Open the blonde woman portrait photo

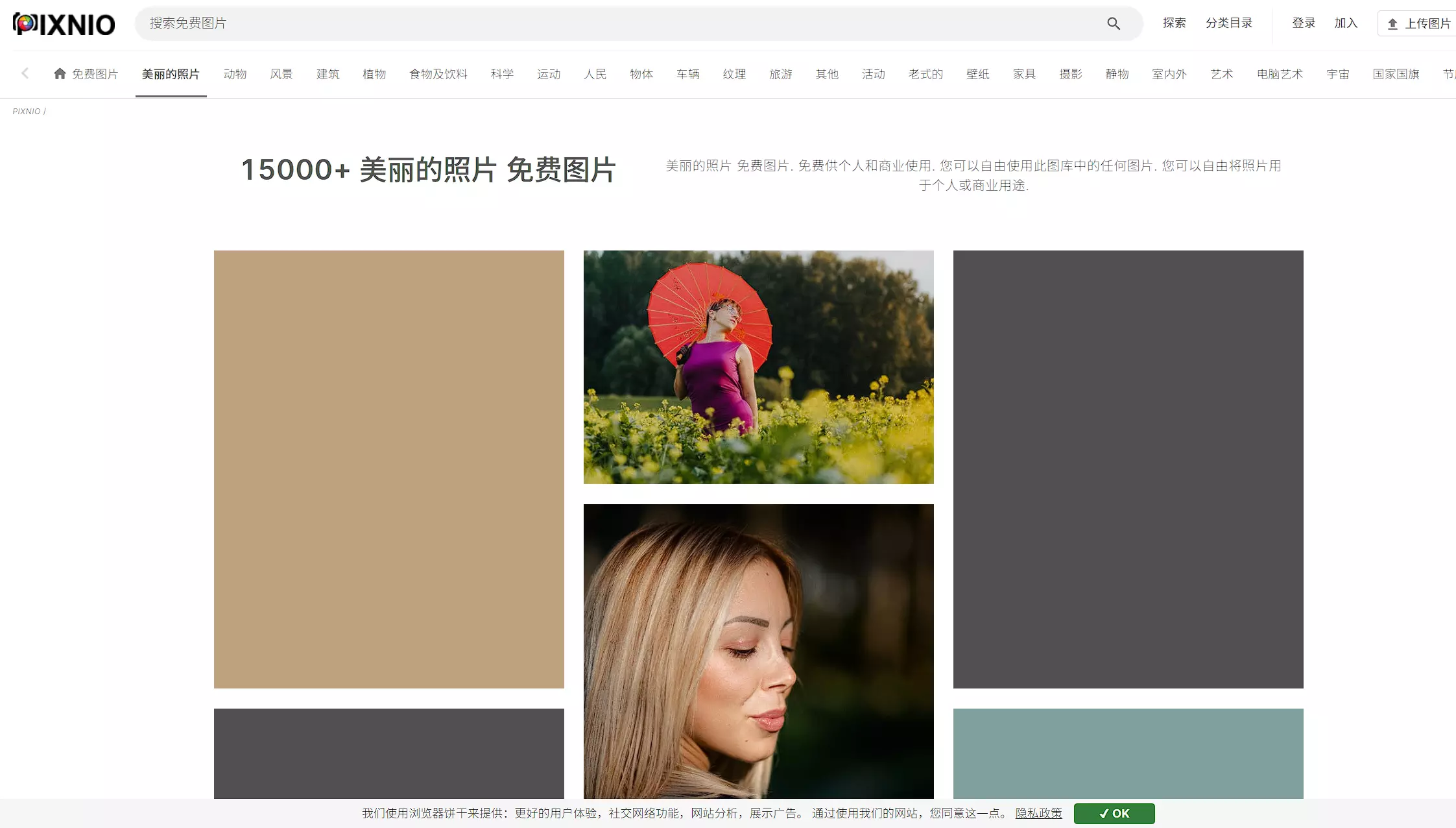point(758,651)
